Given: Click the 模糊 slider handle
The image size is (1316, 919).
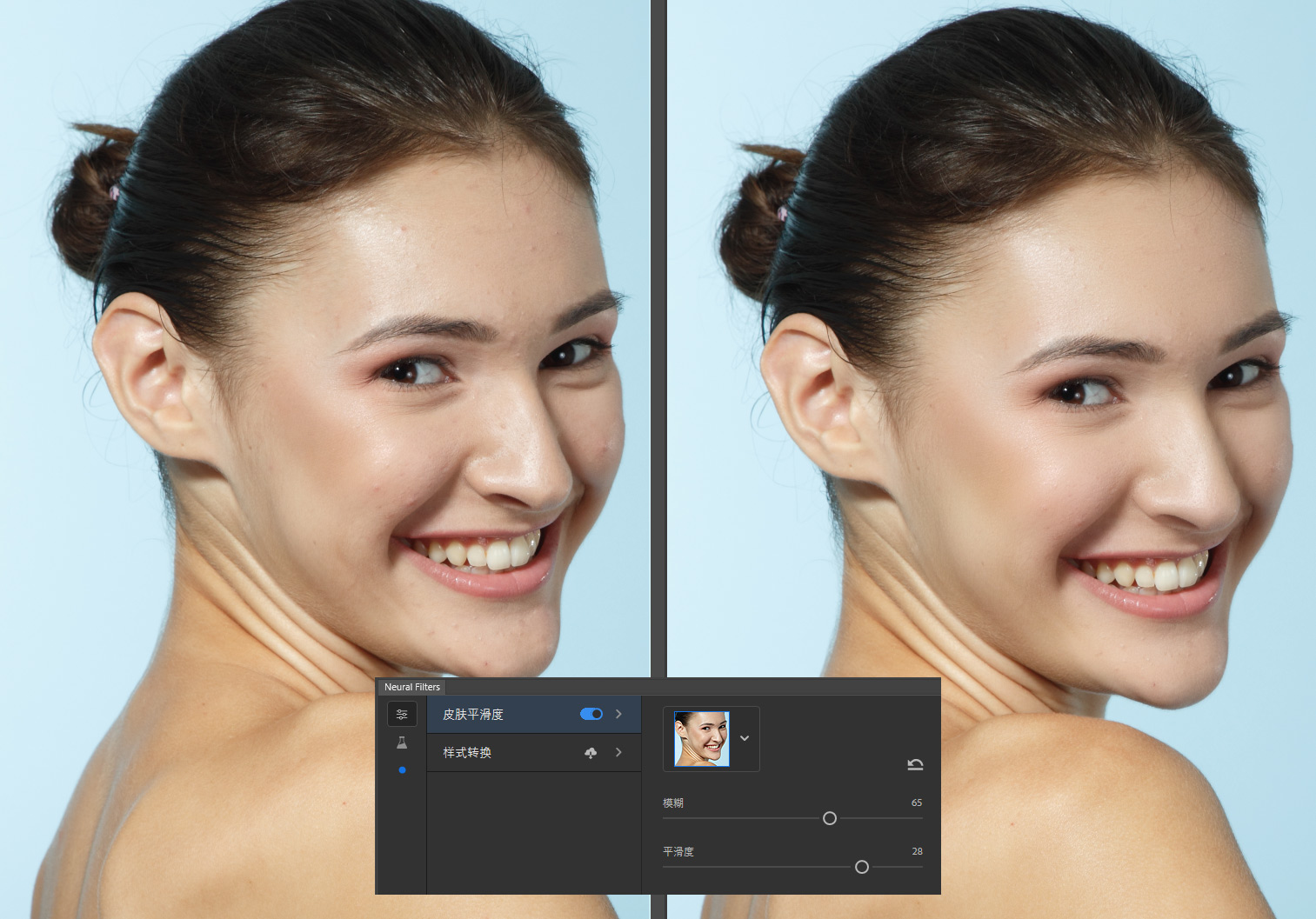Looking at the screenshot, I should (x=830, y=818).
